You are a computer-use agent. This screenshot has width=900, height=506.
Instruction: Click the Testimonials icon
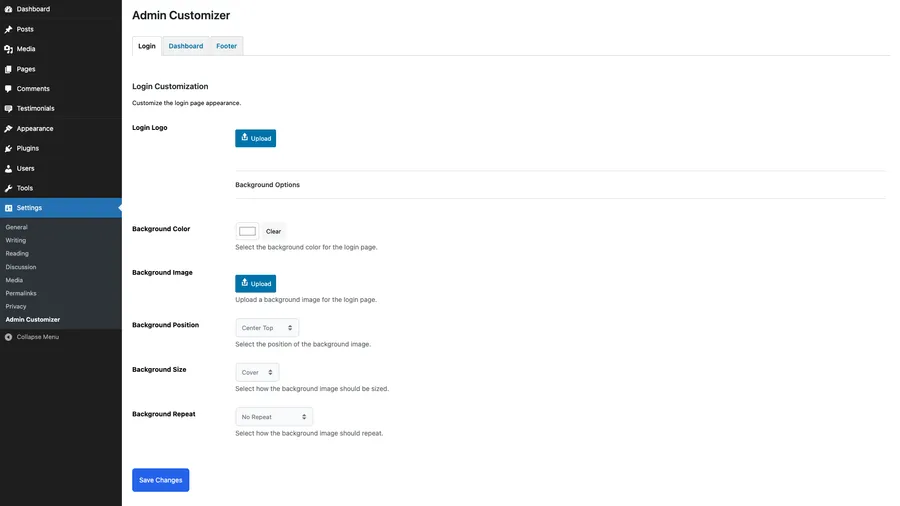9,108
